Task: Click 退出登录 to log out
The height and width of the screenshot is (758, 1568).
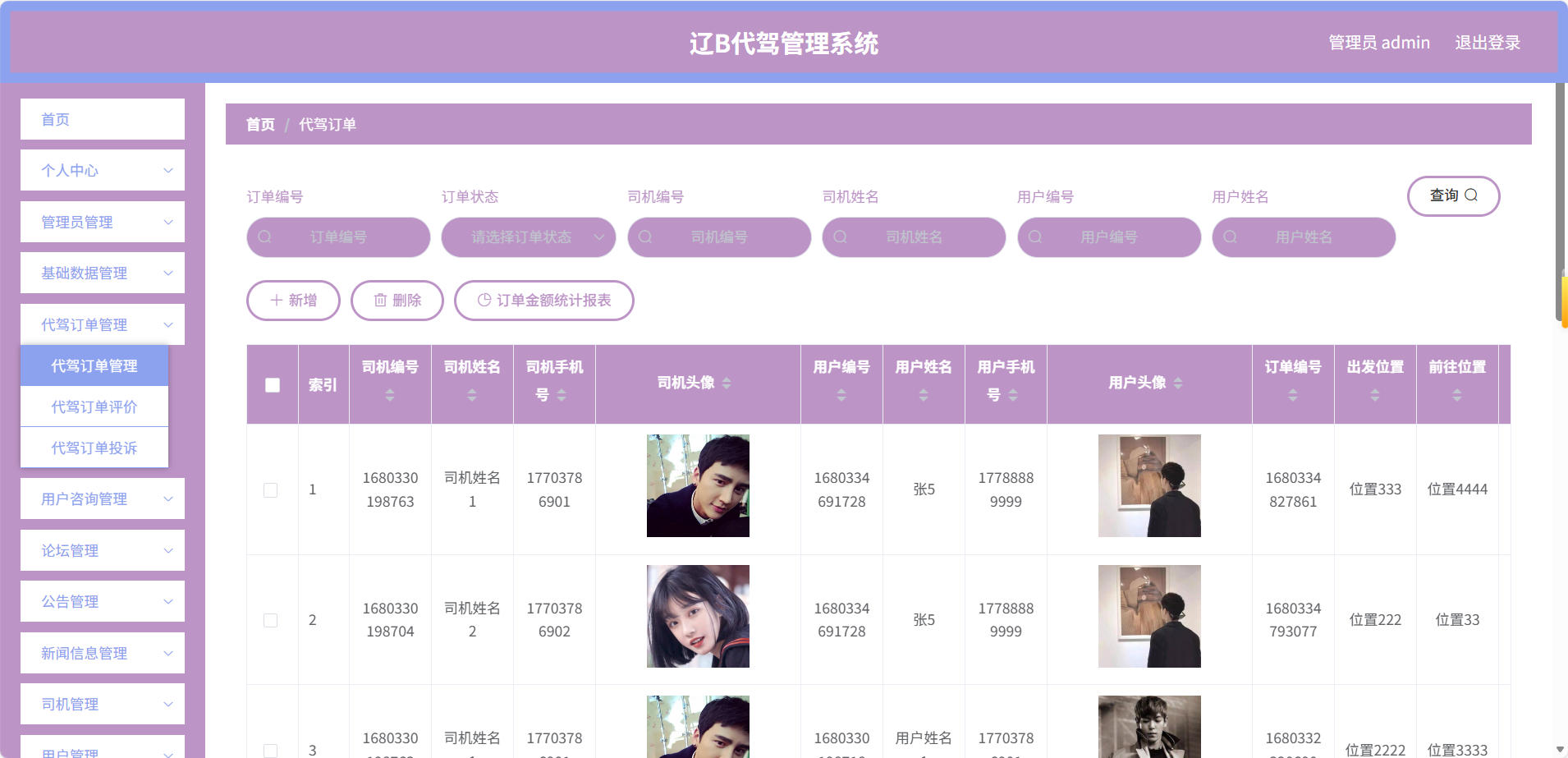Action: click(x=1488, y=43)
